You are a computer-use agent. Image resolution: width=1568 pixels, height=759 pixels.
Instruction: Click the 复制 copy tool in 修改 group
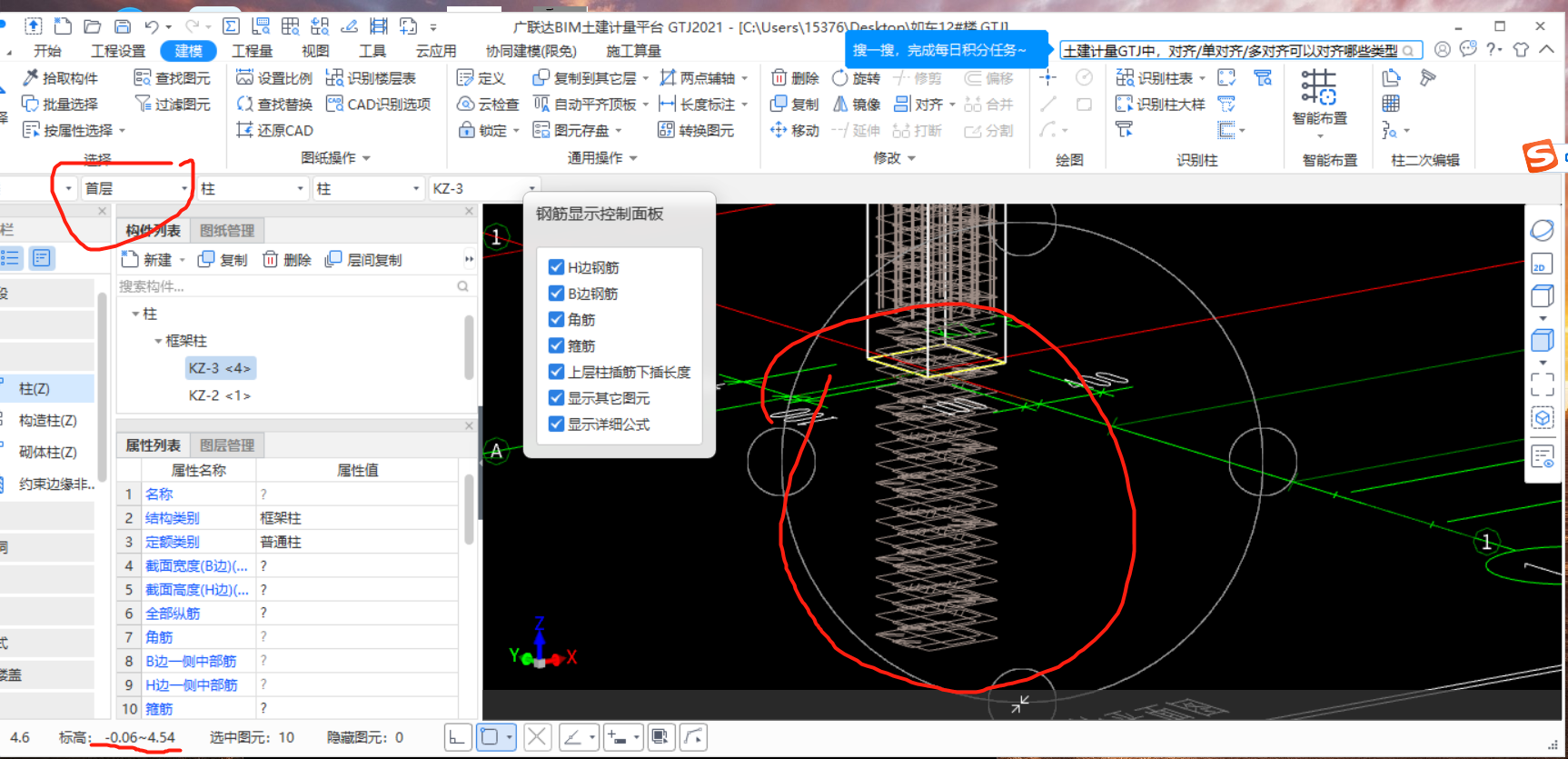[794, 105]
